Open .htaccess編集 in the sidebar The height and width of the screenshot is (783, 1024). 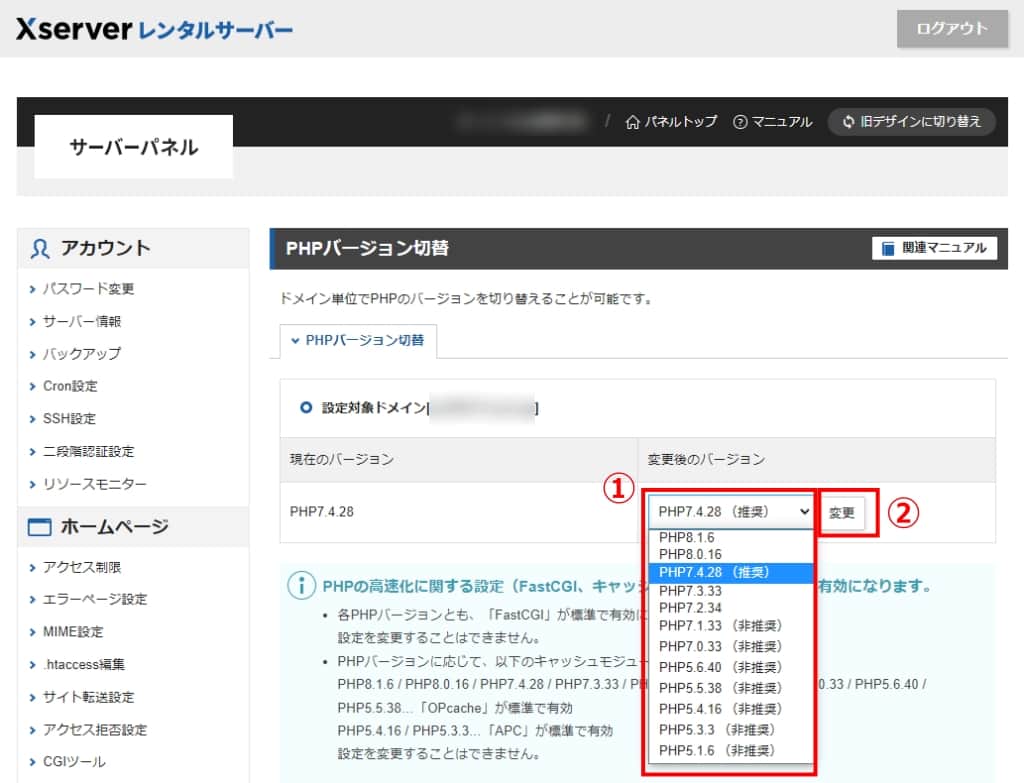pyautogui.click(x=84, y=665)
